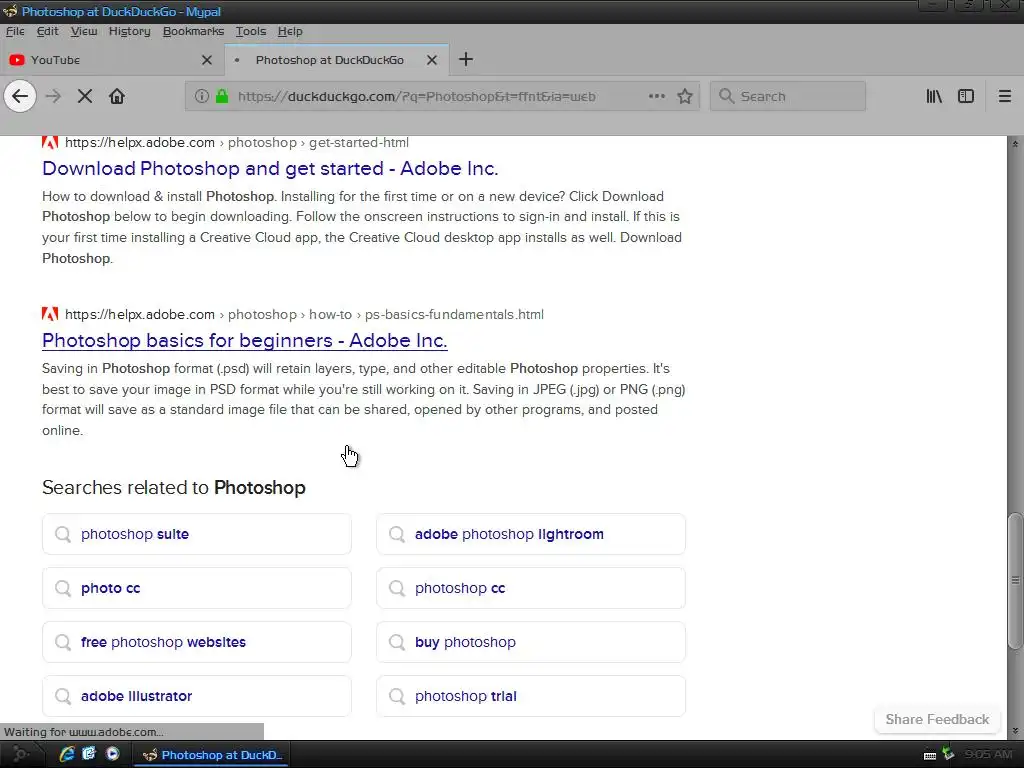The height and width of the screenshot is (768, 1024).
Task: Click the keyboard icon in system tray
Action: point(930,756)
